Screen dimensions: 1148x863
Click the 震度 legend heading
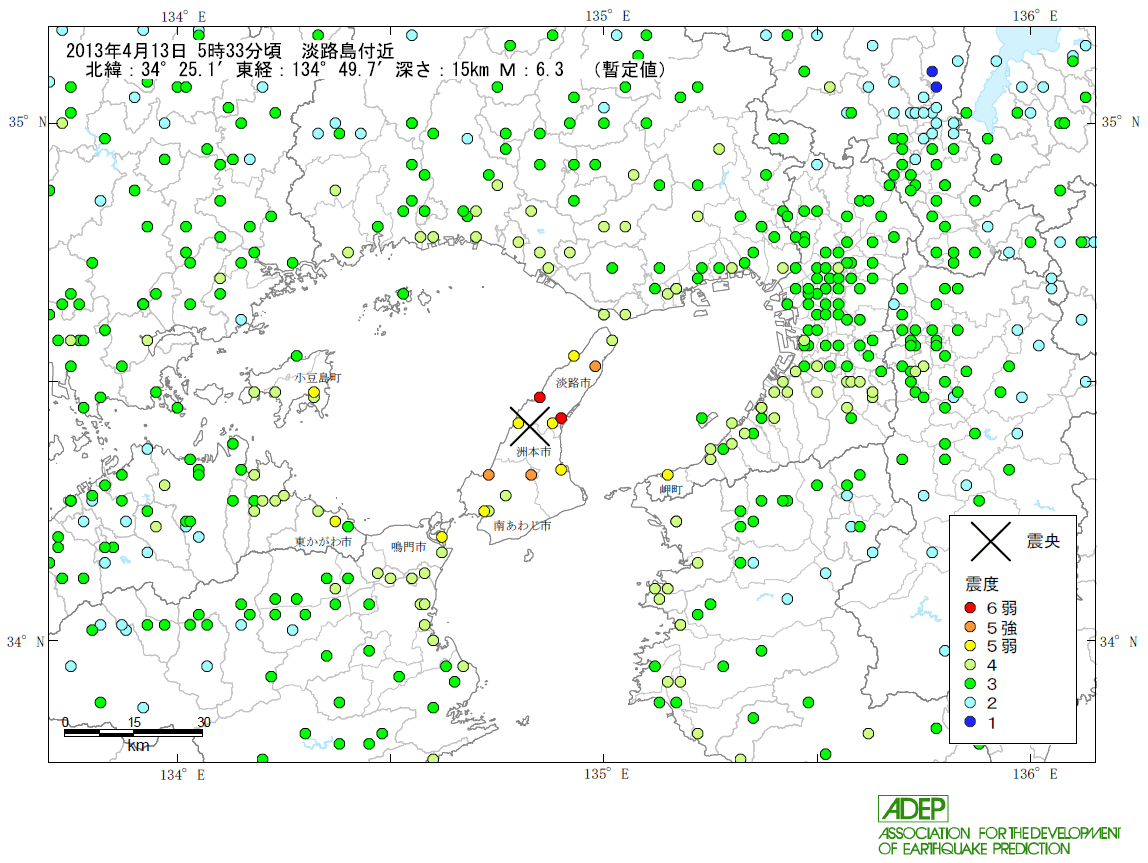coord(982,584)
